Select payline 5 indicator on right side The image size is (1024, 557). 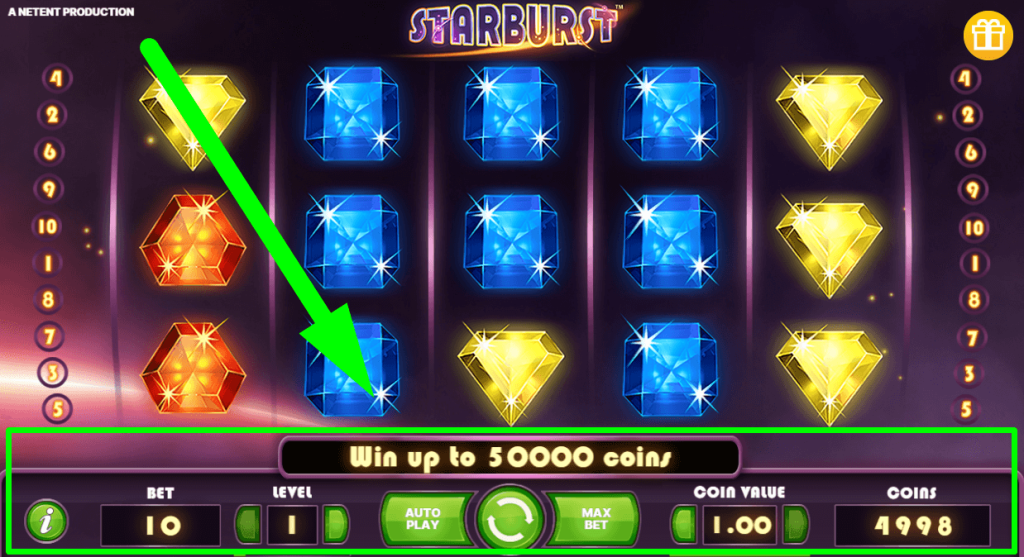click(x=967, y=409)
